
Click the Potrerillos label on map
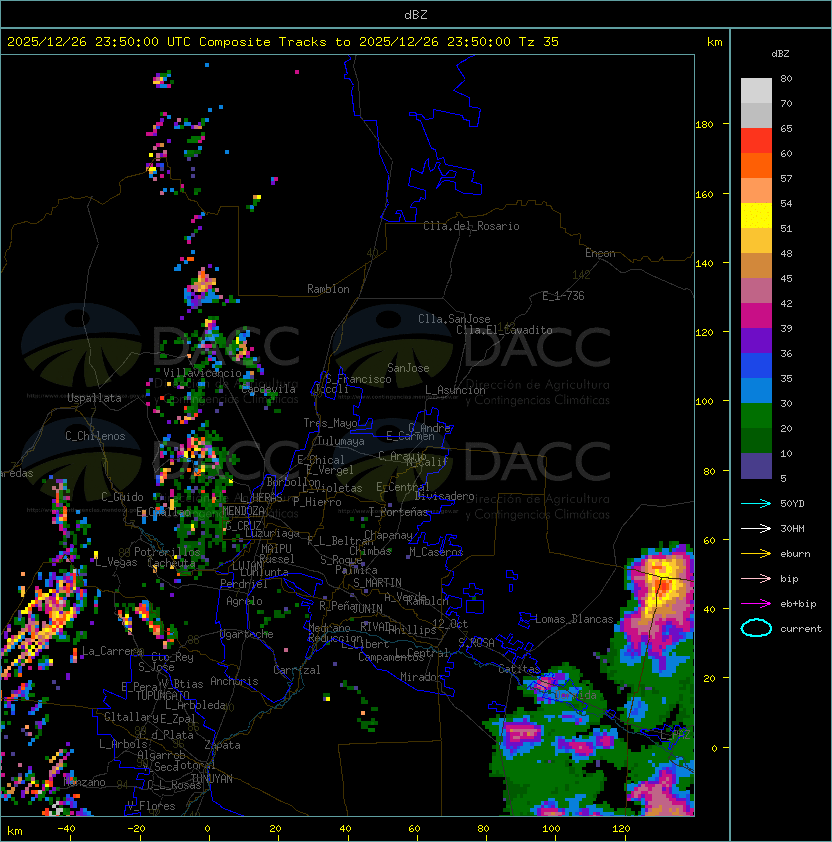click(167, 551)
